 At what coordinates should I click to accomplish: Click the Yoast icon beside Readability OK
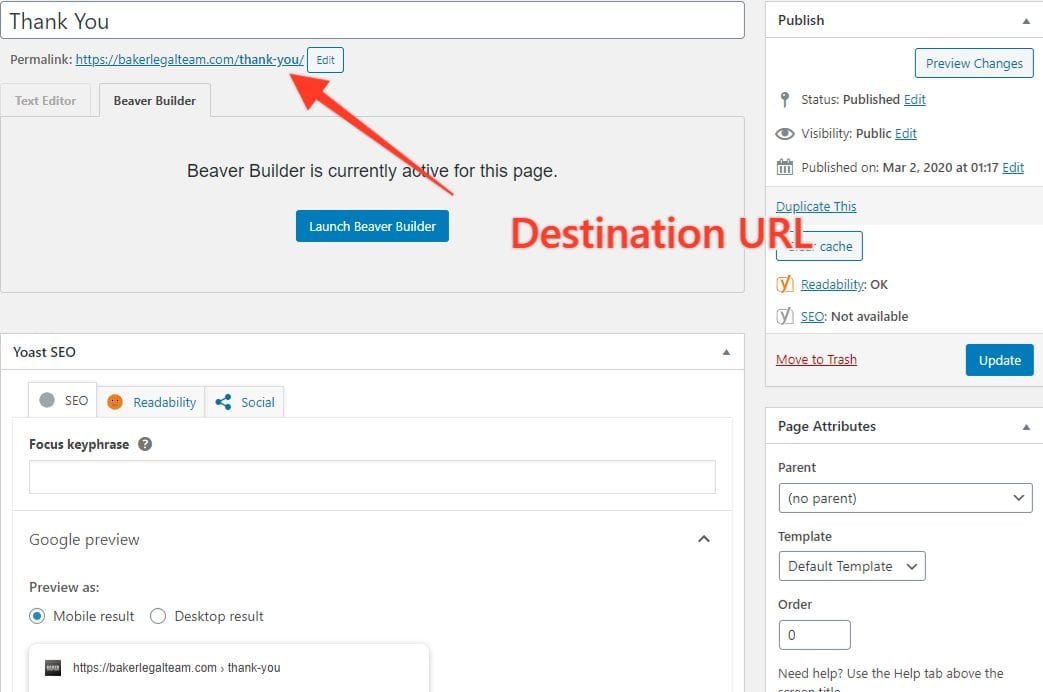[785, 284]
